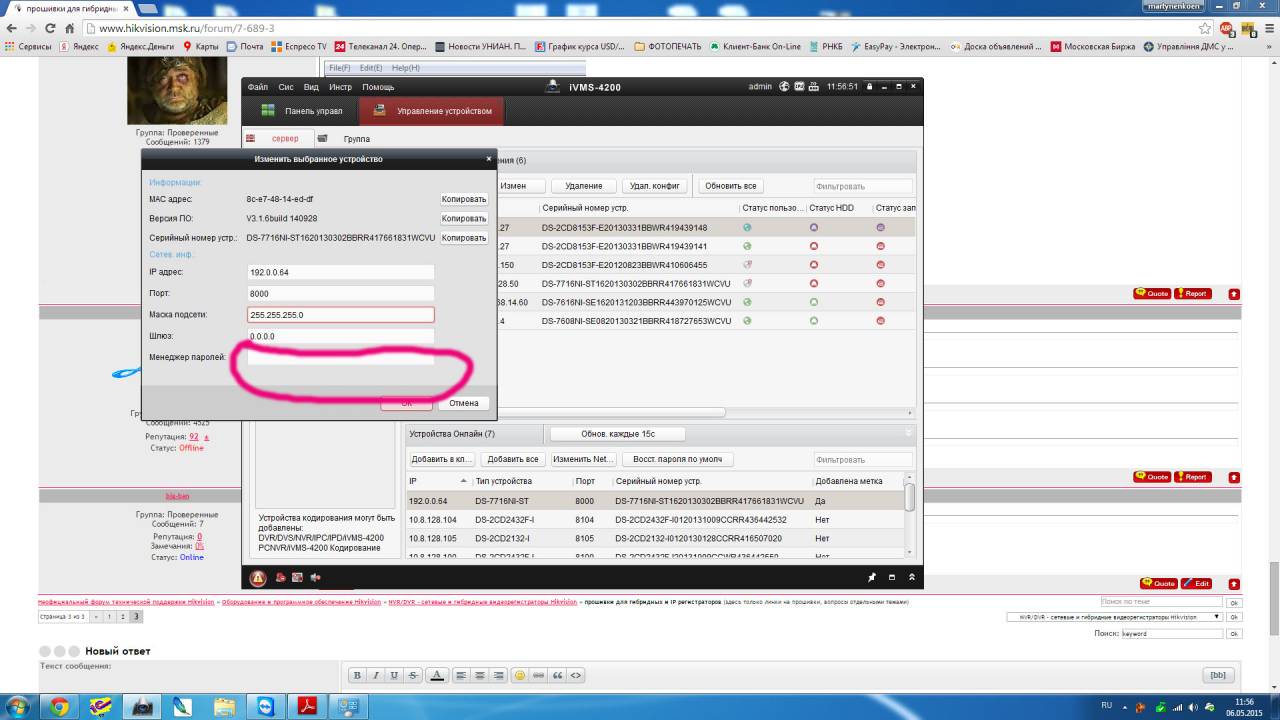This screenshot has width=1280, height=720.
Task: Open Adobe Reader from the taskbar
Action: pyautogui.click(x=305, y=707)
